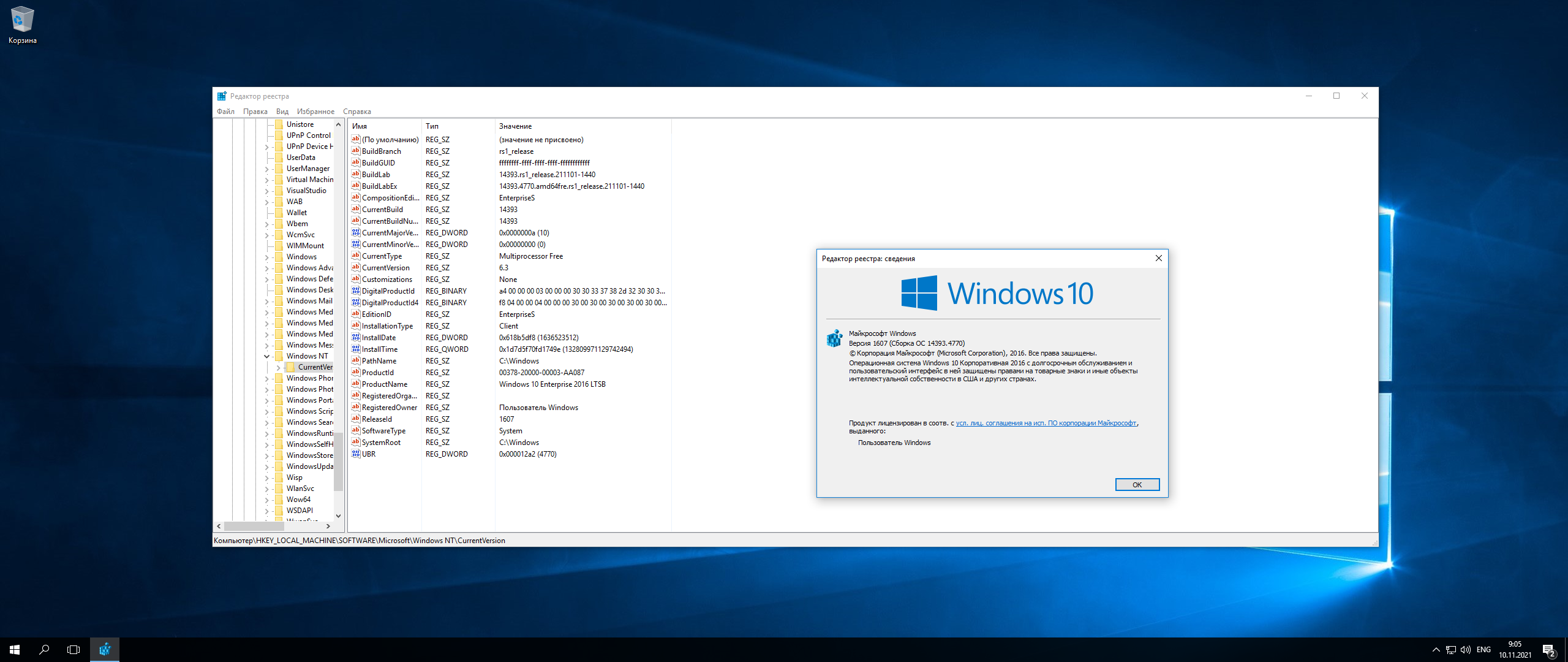Expand the UPnP Device Host node

[266, 146]
